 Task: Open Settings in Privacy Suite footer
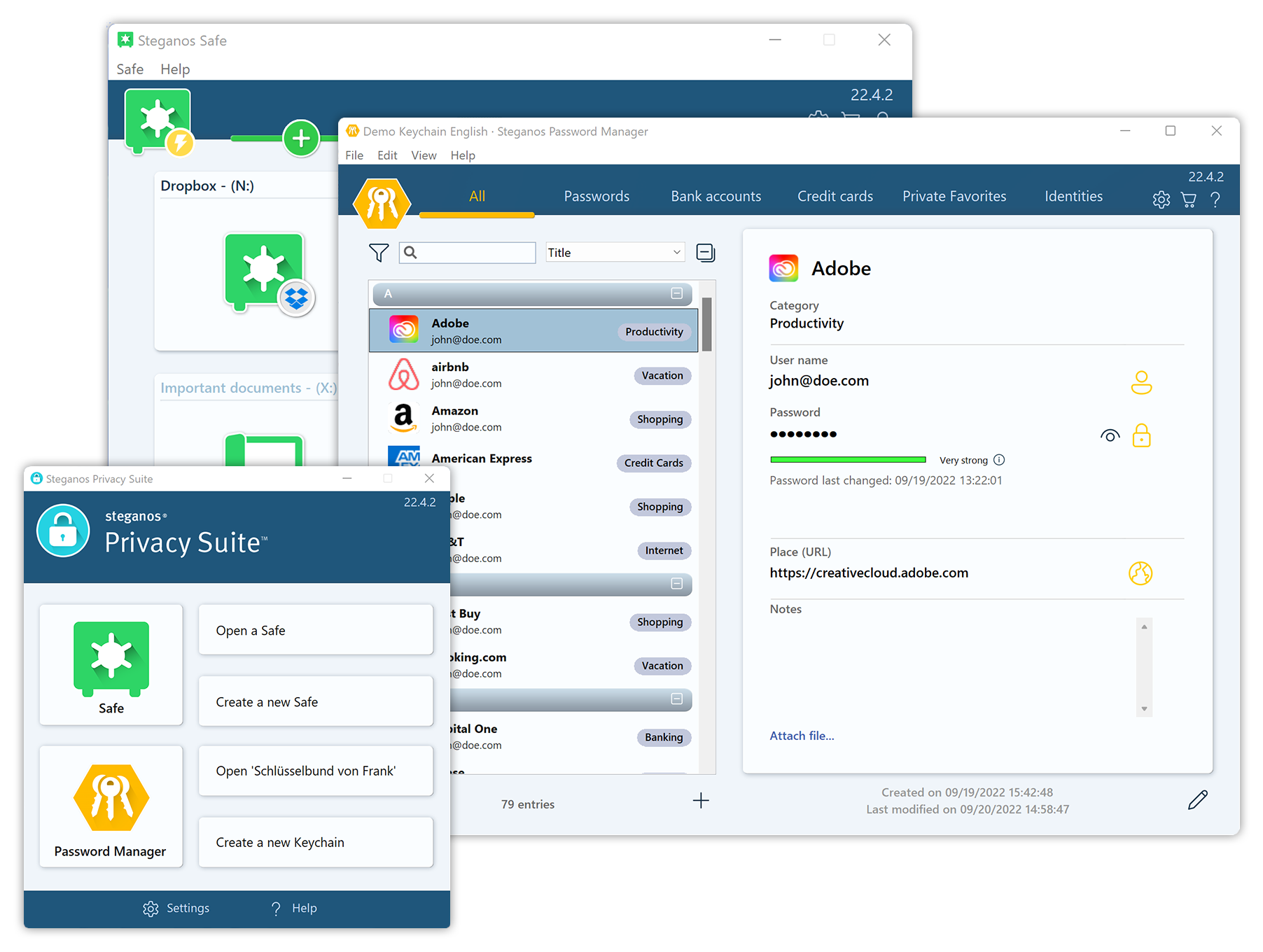pyautogui.click(x=176, y=908)
